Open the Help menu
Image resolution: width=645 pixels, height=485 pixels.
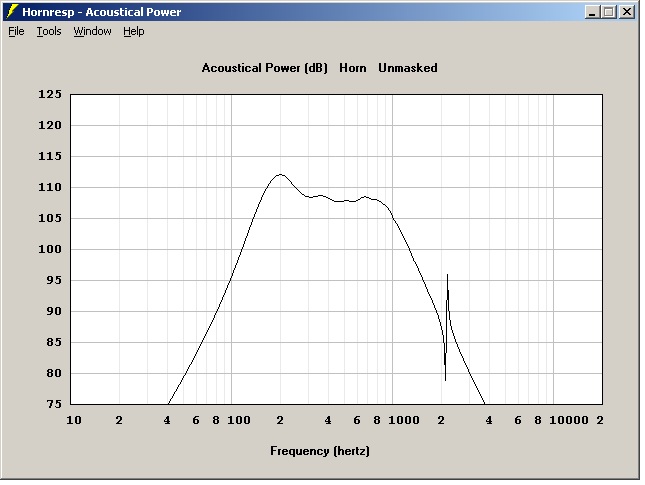click(134, 31)
